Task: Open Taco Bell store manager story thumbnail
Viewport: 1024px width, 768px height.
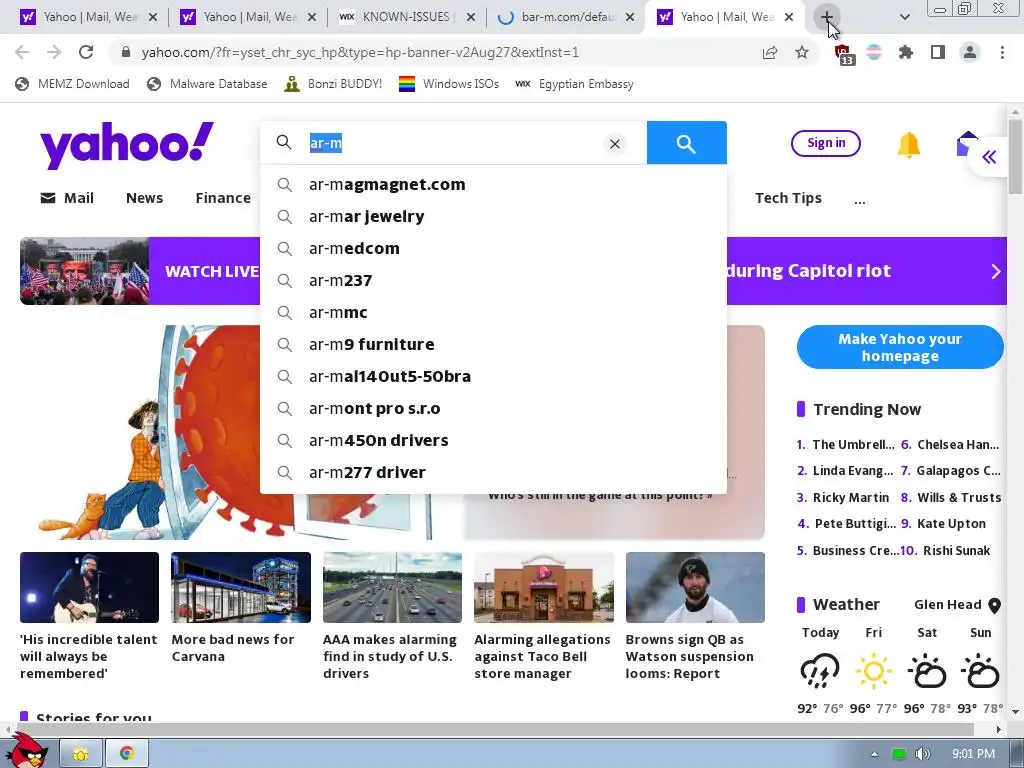Action: pyautogui.click(x=544, y=587)
